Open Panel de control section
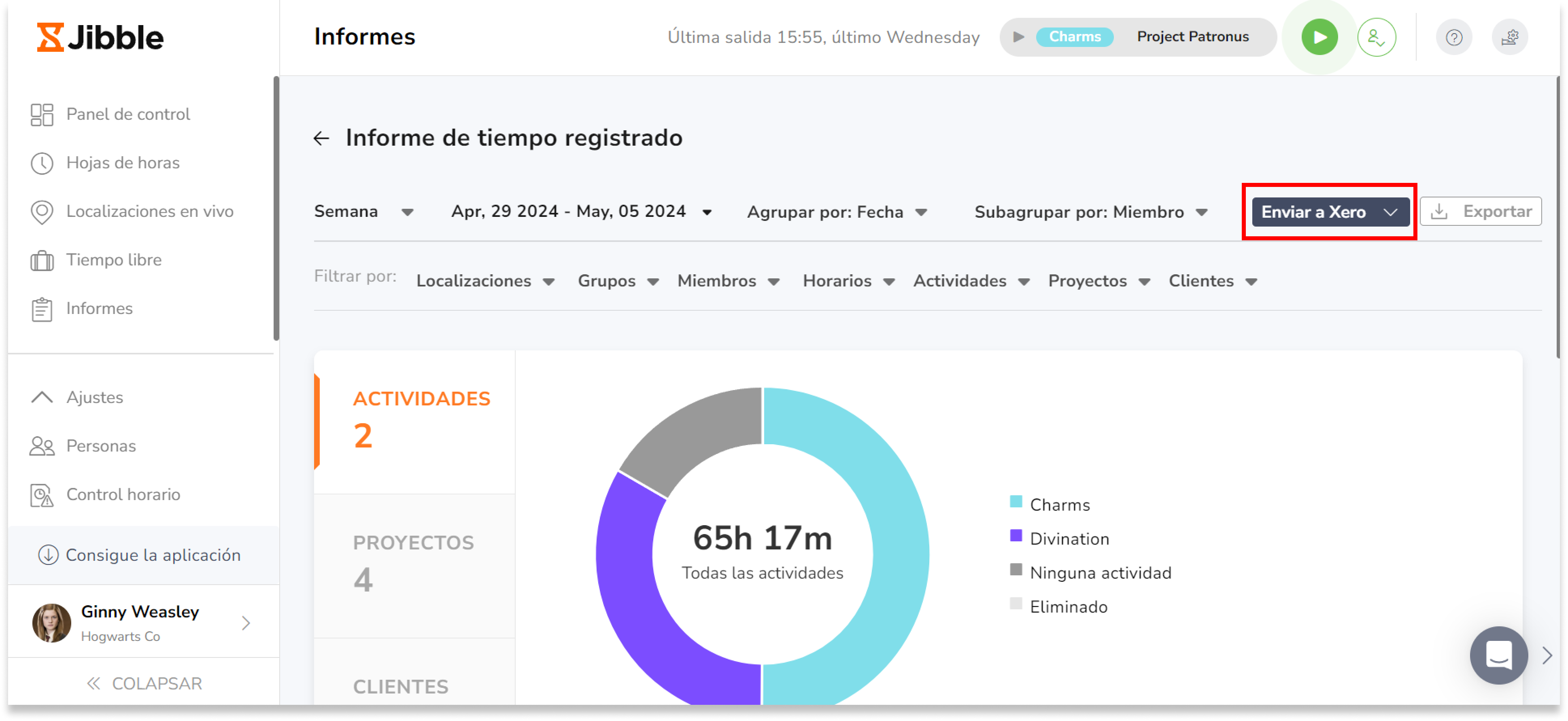The image size is (1568, 721). click(128, 114)
